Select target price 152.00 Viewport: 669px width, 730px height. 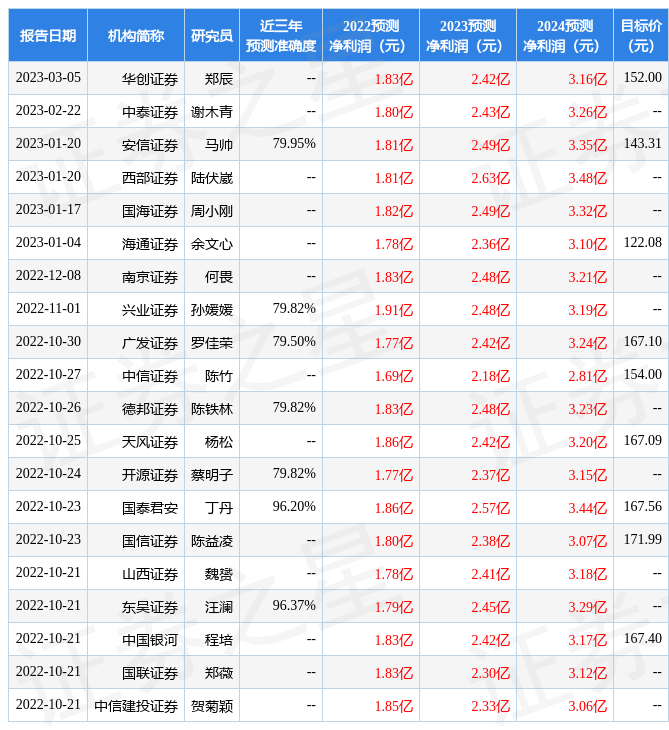coord(642,77)
